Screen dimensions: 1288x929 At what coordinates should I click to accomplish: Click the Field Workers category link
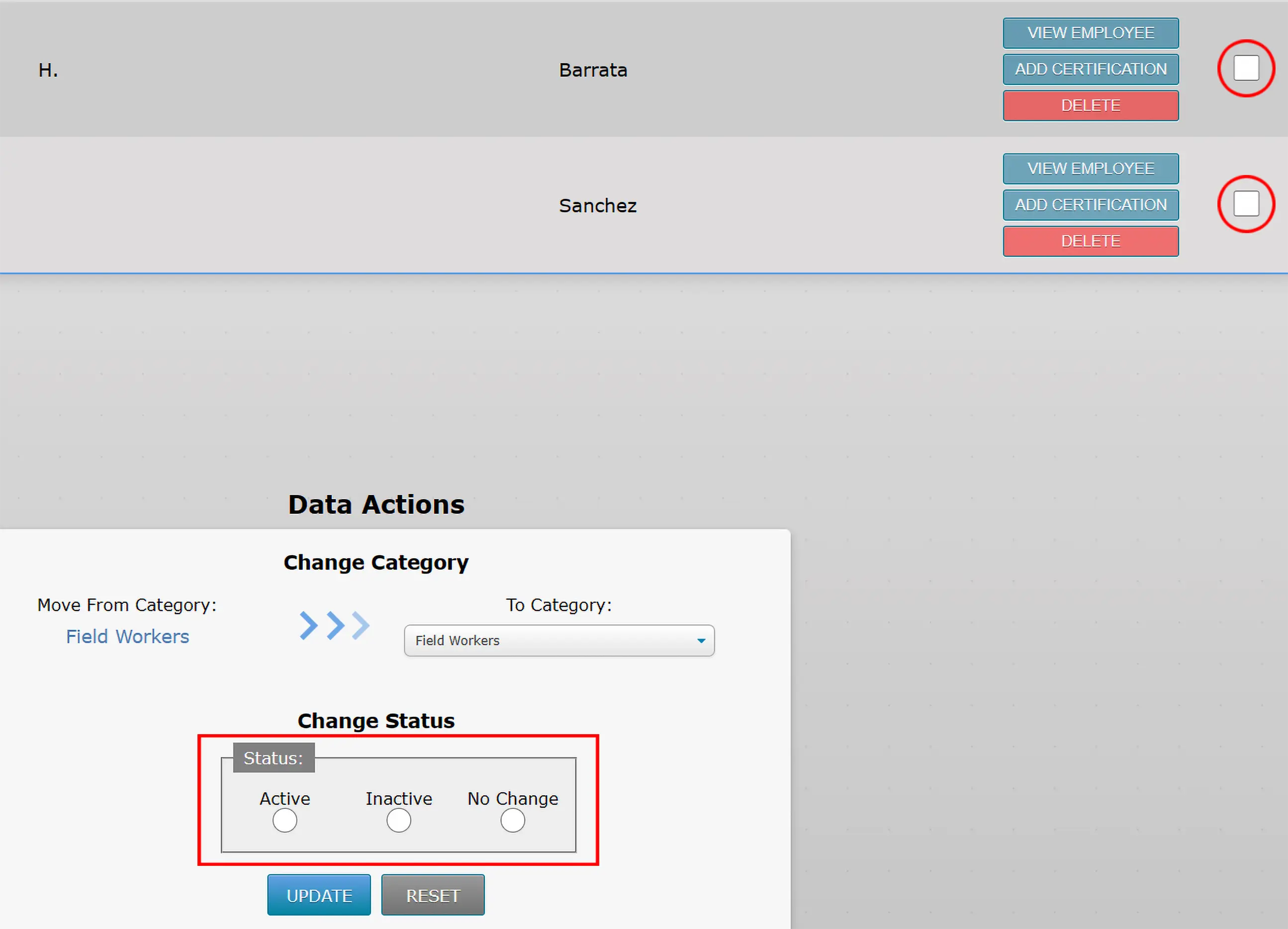tap(127, 637)
